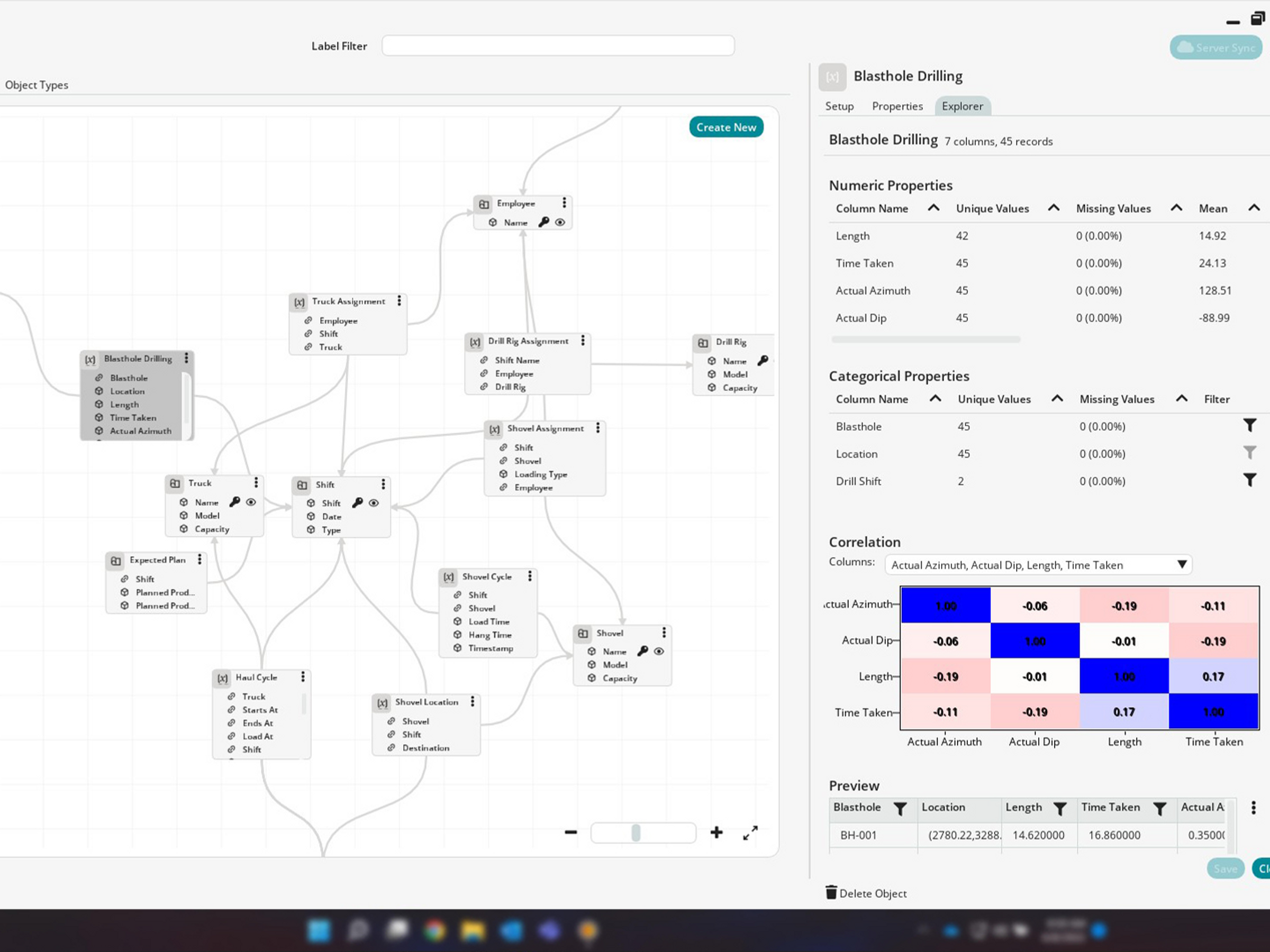Click key icon on Truck Name
1270x952 pixels.
tap(235, 502)
